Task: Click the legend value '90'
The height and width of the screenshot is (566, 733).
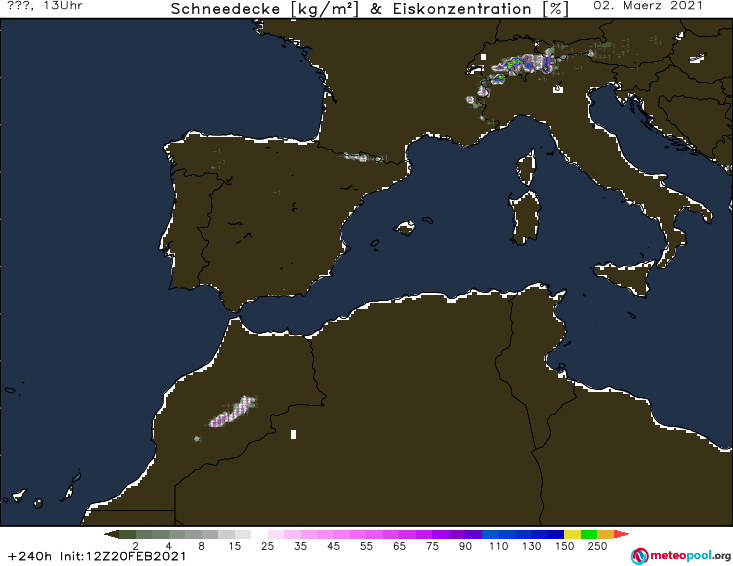Action: pyautogui.click(x=465, y=546)
